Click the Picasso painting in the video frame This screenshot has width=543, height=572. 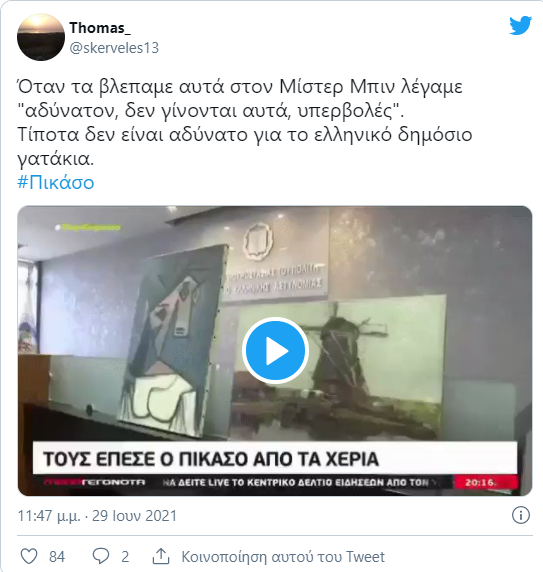174,341
